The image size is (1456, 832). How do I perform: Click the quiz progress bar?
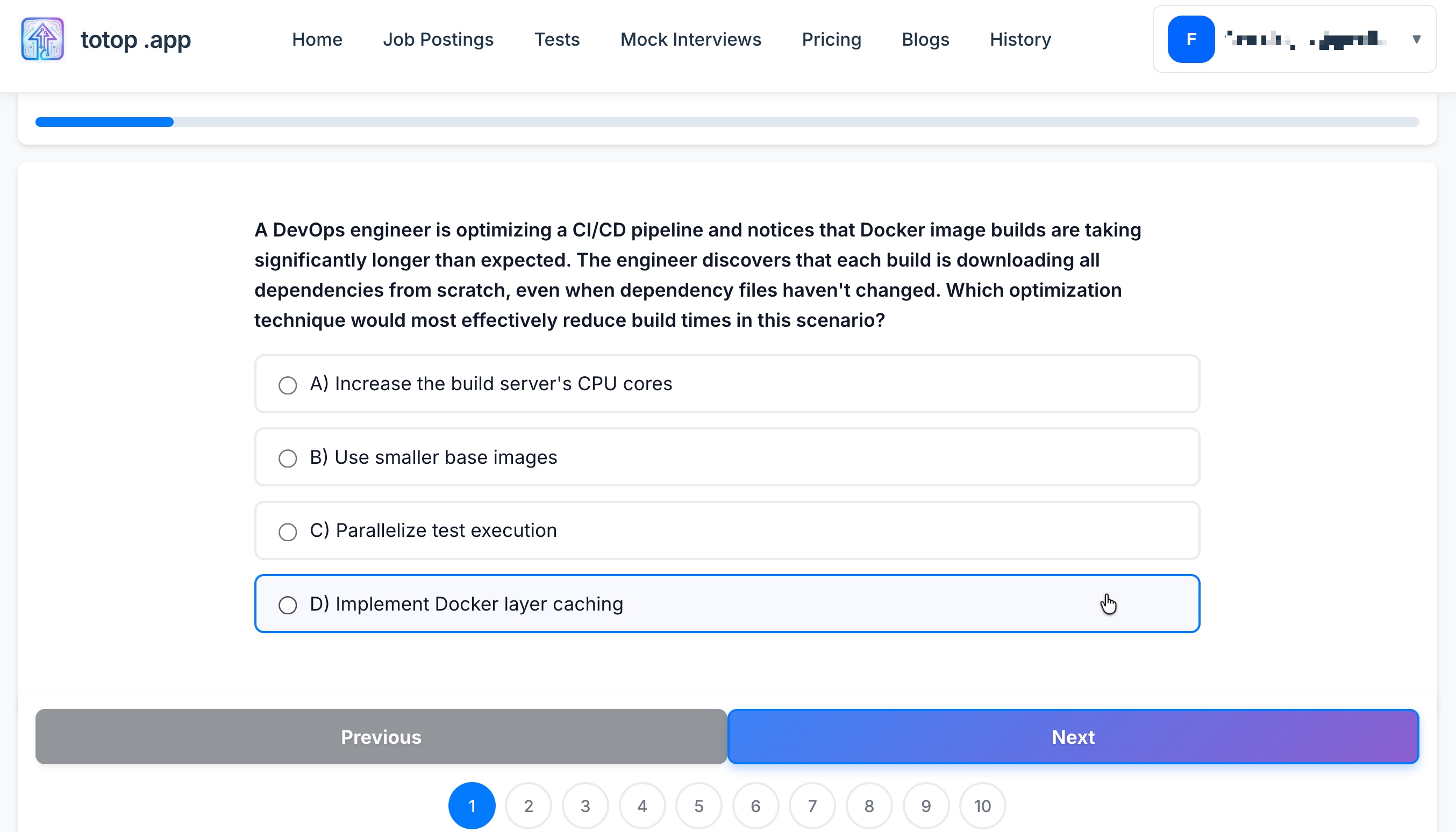click(726, 123)
